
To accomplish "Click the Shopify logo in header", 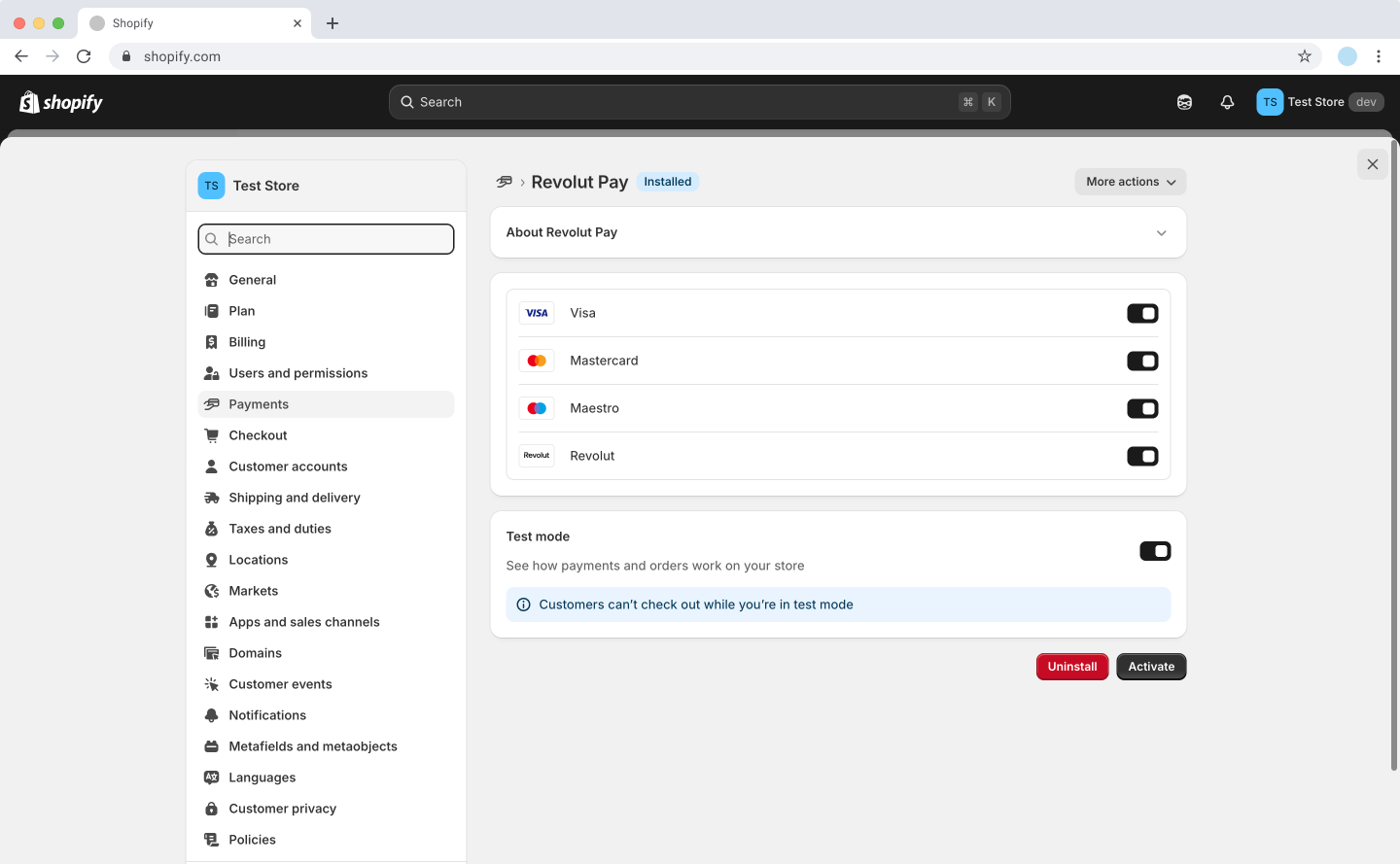I will 61,102.
